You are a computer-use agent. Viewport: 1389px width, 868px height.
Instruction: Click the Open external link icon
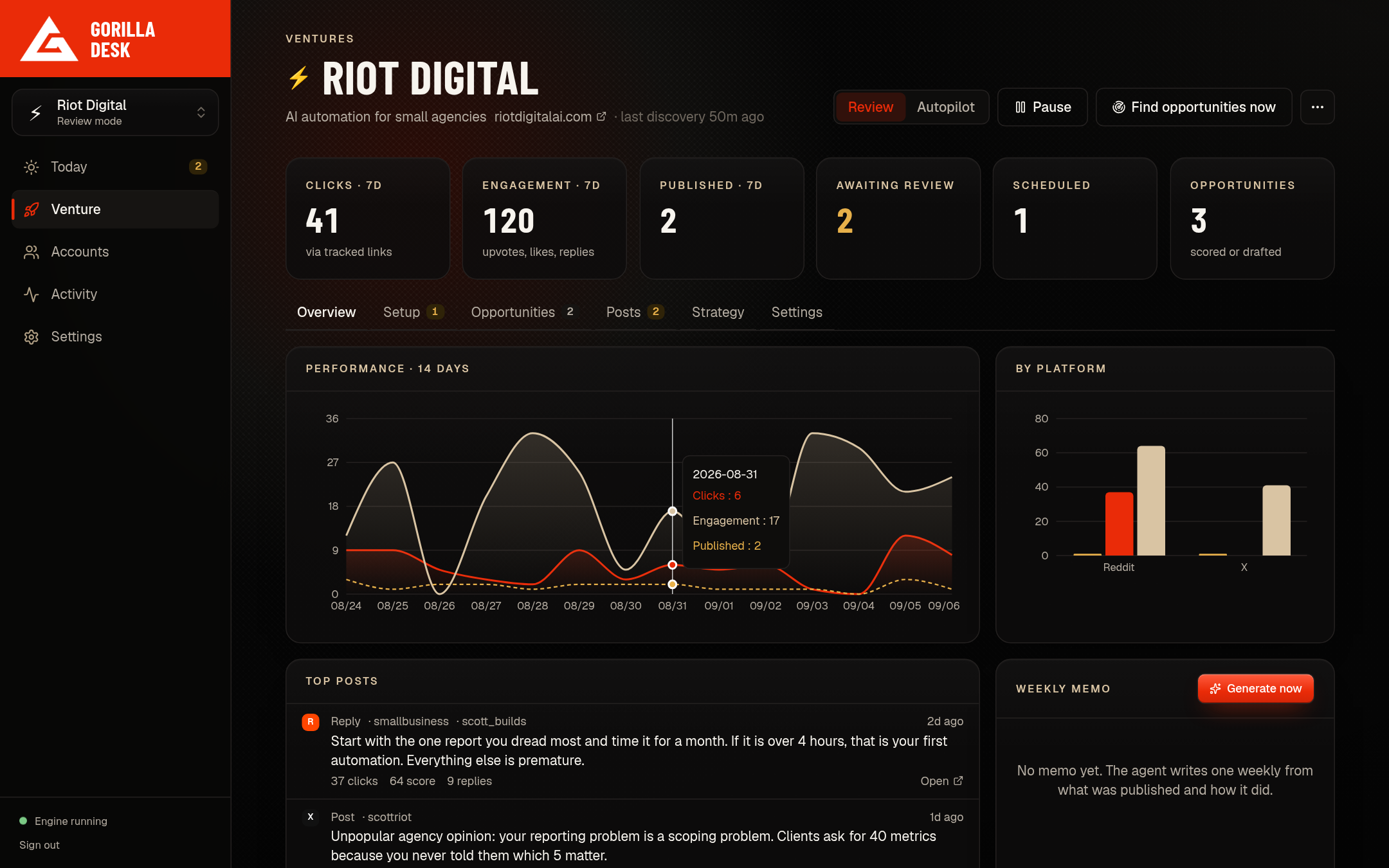point(958,781)
